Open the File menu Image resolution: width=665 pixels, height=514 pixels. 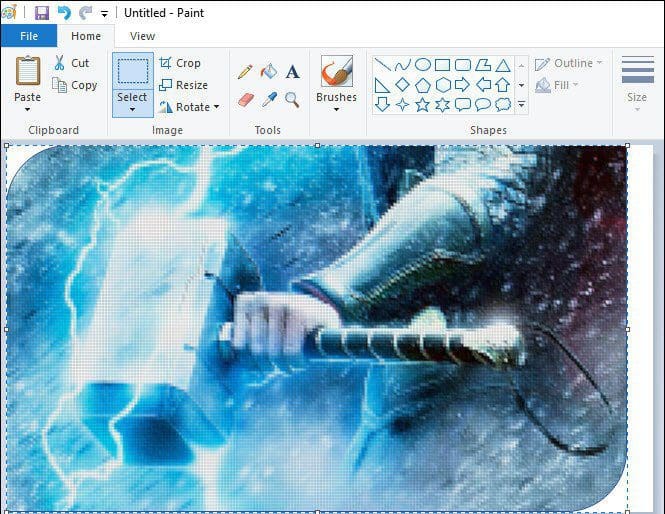29,36
